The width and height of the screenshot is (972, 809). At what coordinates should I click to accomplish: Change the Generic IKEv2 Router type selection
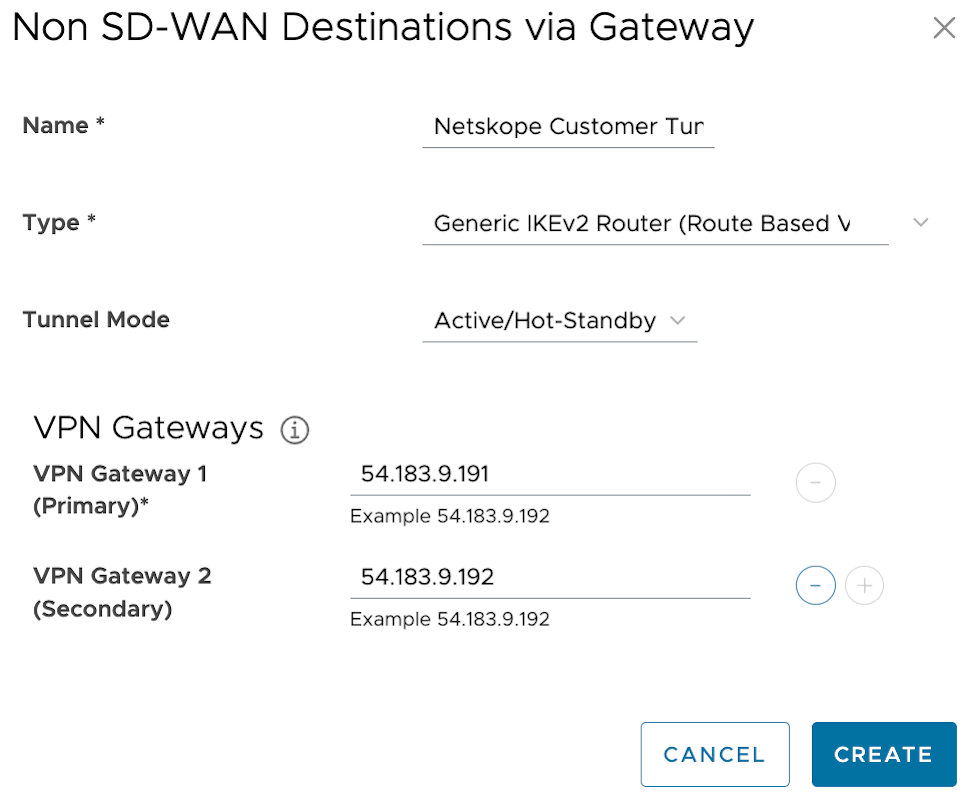point(655,223)
